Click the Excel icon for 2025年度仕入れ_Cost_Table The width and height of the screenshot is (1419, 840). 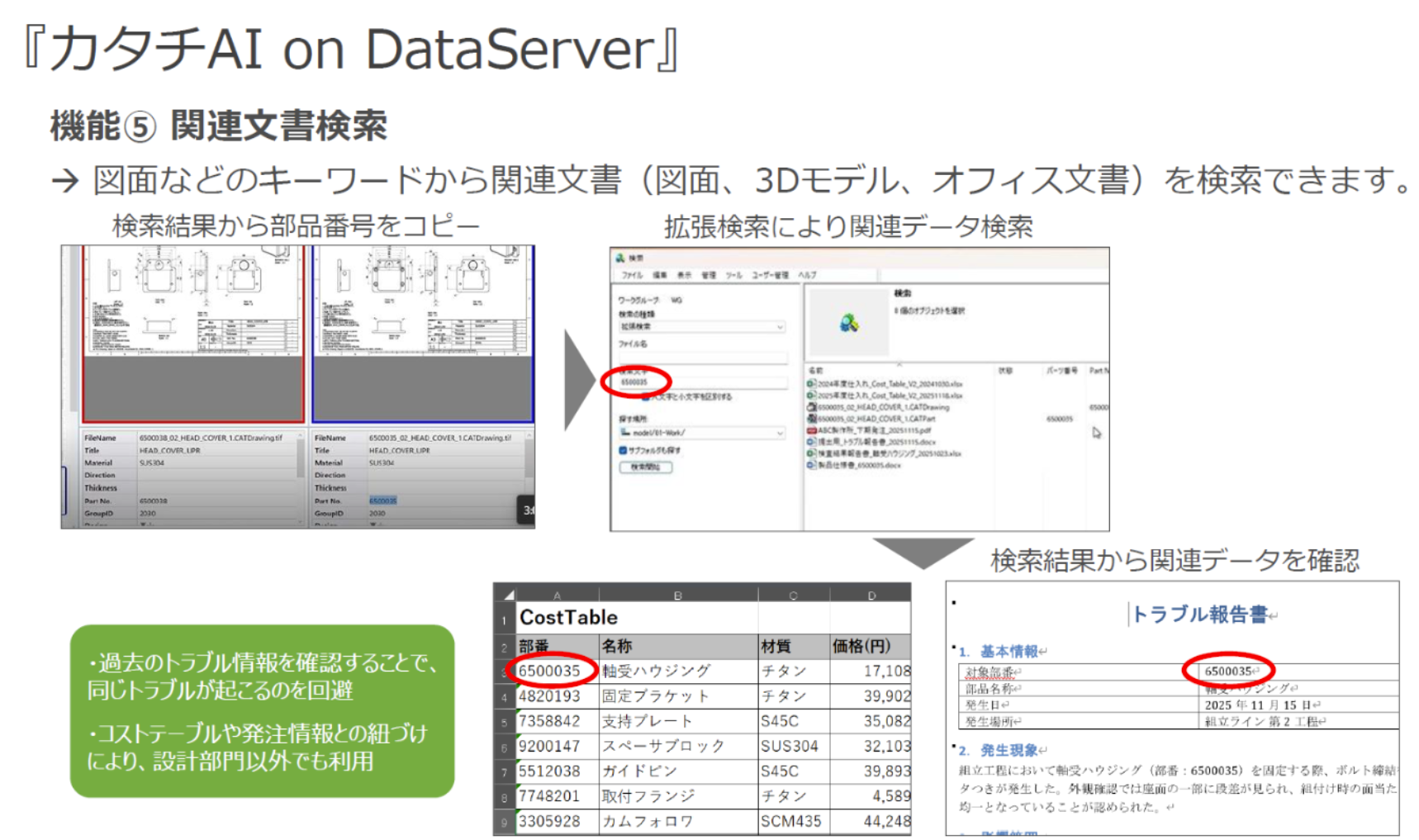coord(811,396)
